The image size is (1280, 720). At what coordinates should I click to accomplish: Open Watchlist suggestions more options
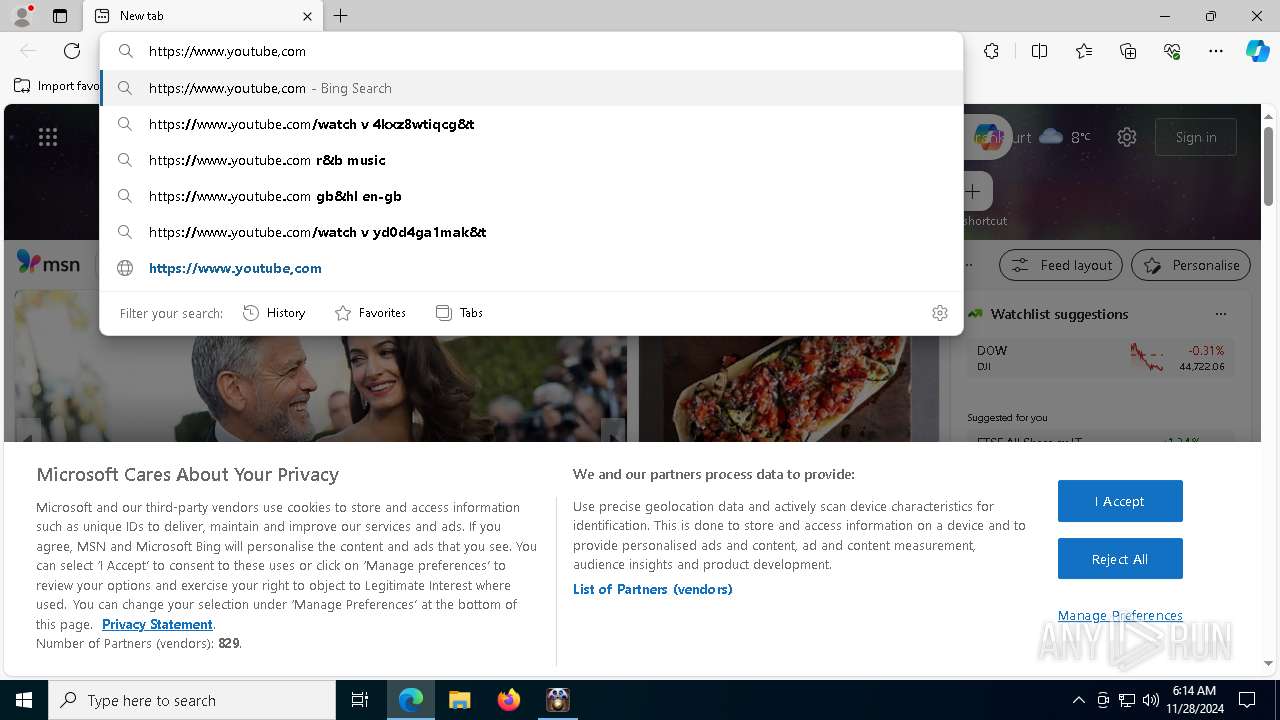[x=1220, y=314]
